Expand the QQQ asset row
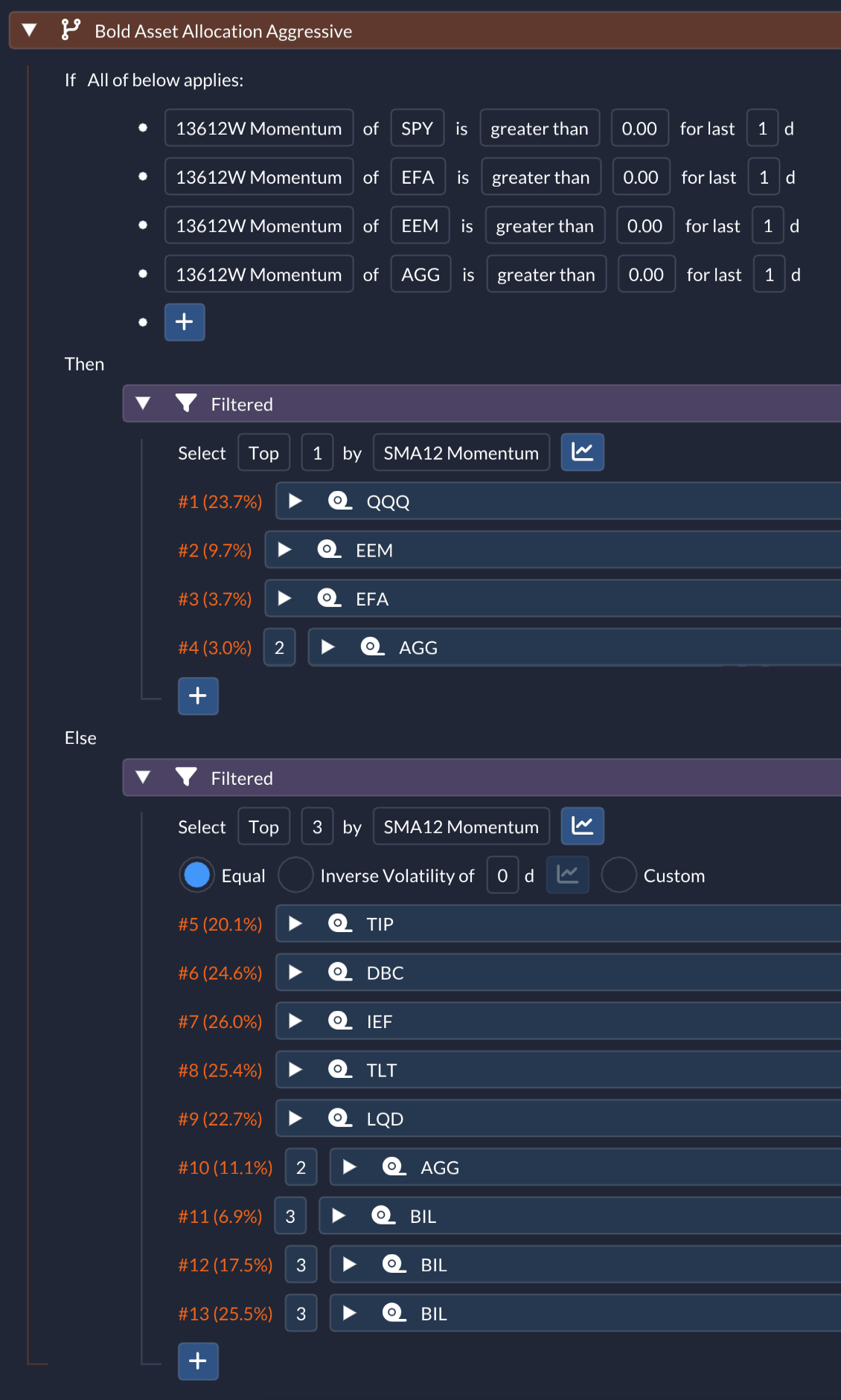Image resolution: width=841 pixels, height=1400 pixels. 295,501
